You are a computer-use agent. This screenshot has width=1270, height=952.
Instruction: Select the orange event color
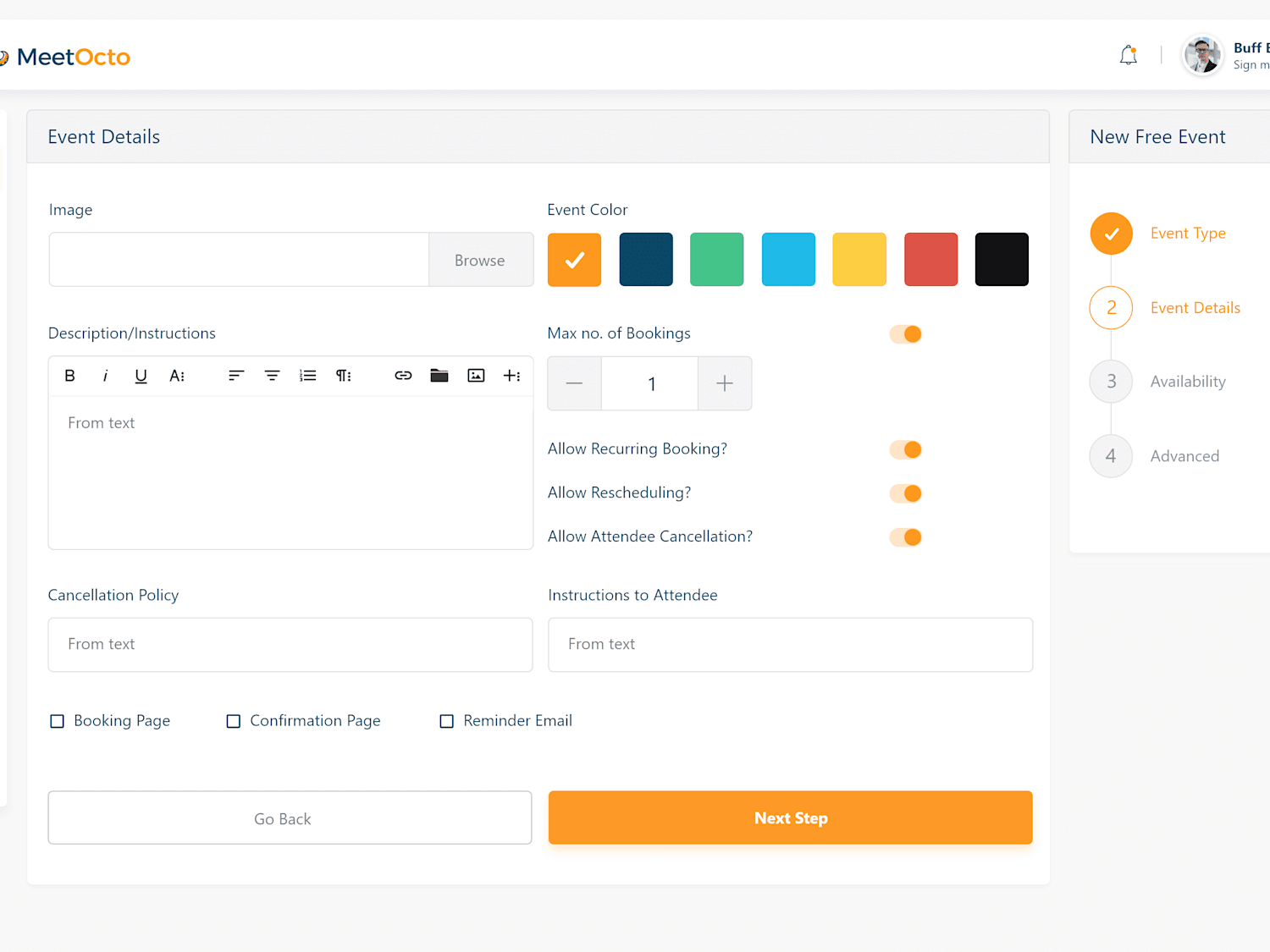tap(574, 260)
